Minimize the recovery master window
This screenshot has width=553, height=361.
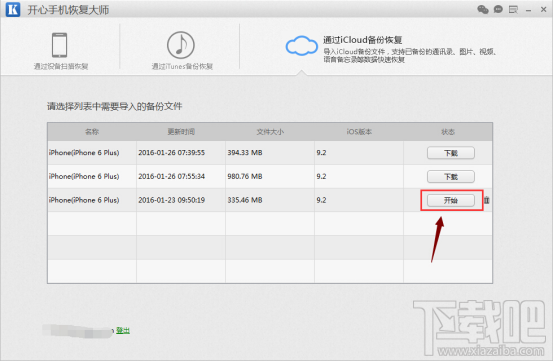tap(528, 11)
